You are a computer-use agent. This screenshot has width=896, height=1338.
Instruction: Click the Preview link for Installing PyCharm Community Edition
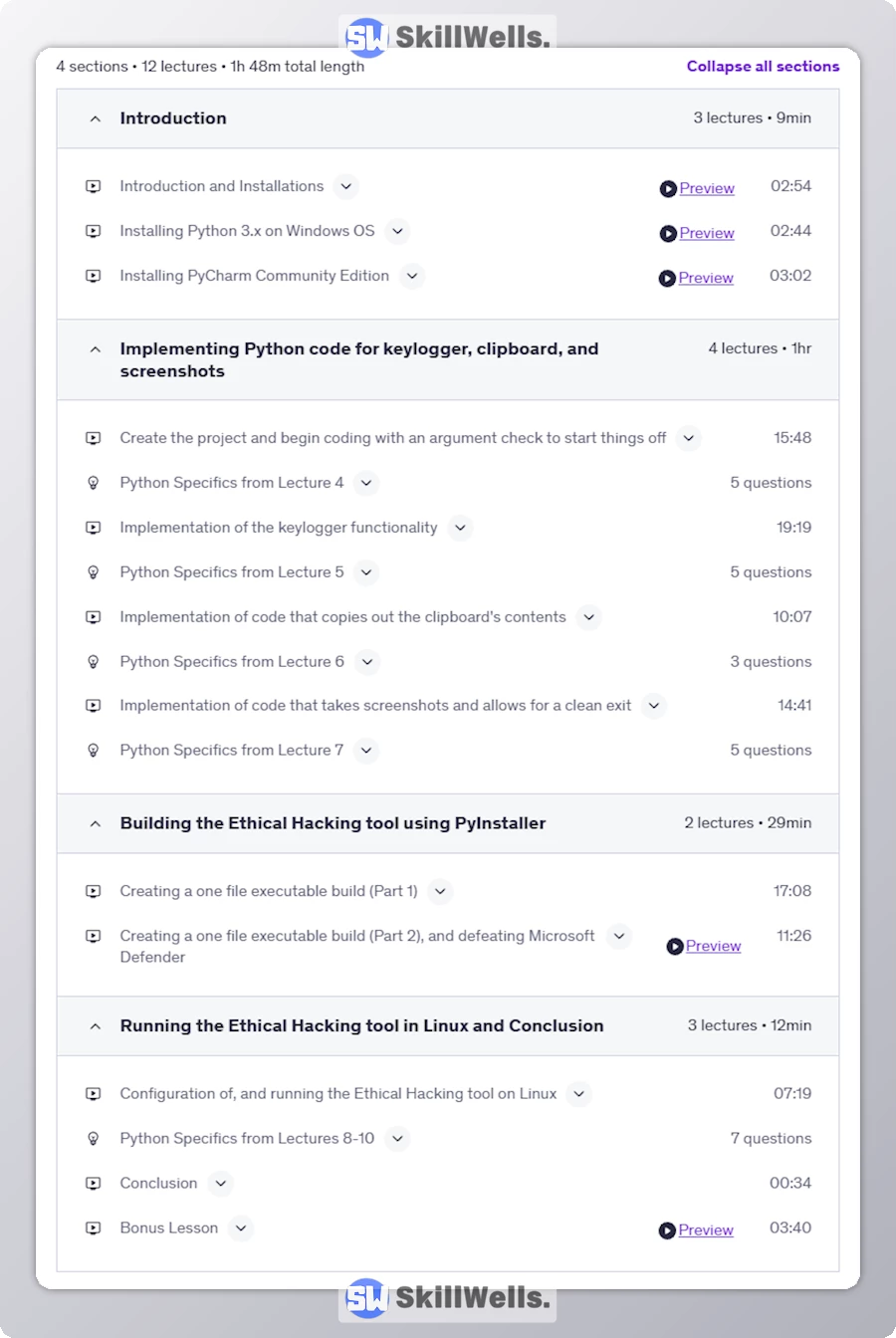tap(706, 278)
